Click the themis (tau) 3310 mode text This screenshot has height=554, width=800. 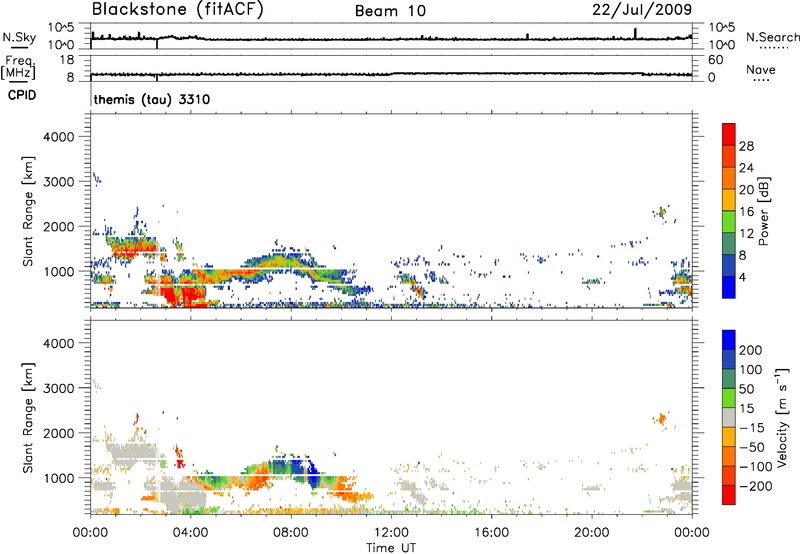click(x=152, y=99)
